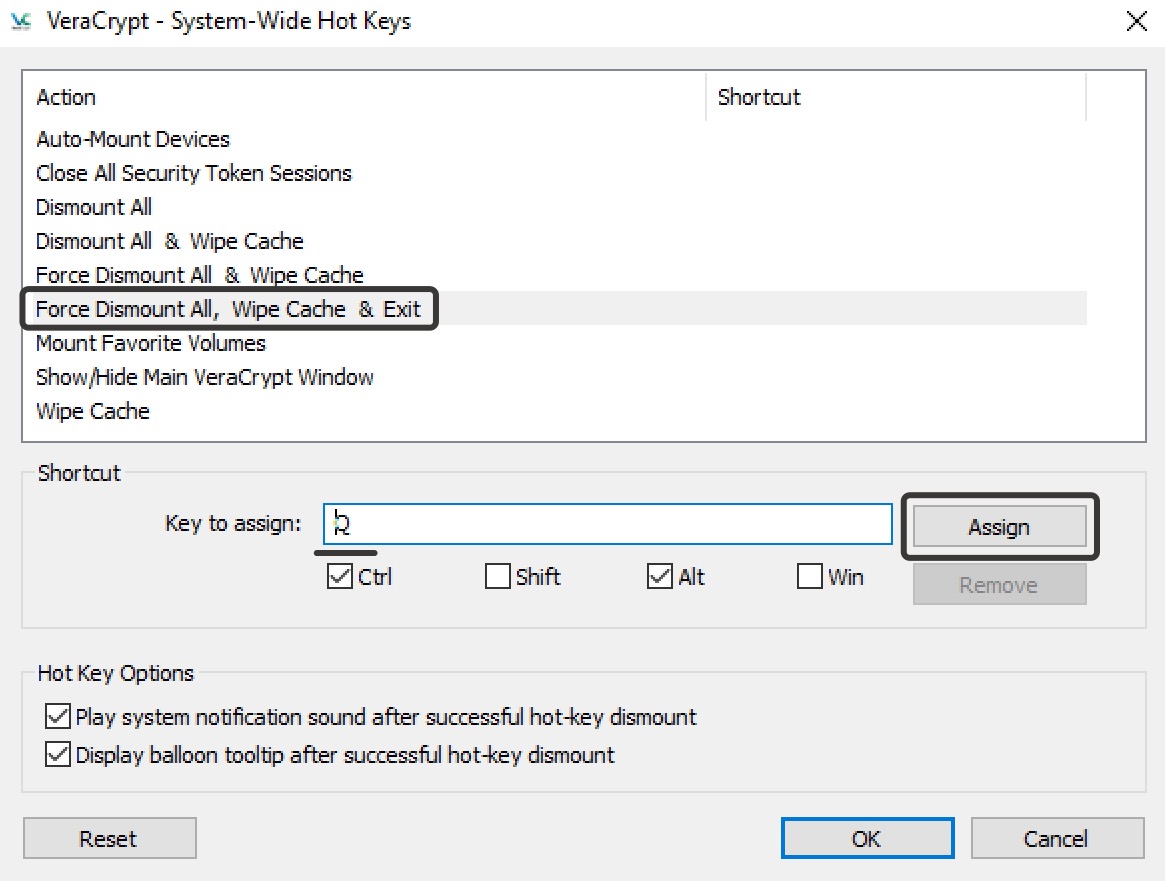Enable the Shift modifier checkbox
The height and width of the screenshot is (881, 1165).
pyautogui.click(x=497, y=577)
